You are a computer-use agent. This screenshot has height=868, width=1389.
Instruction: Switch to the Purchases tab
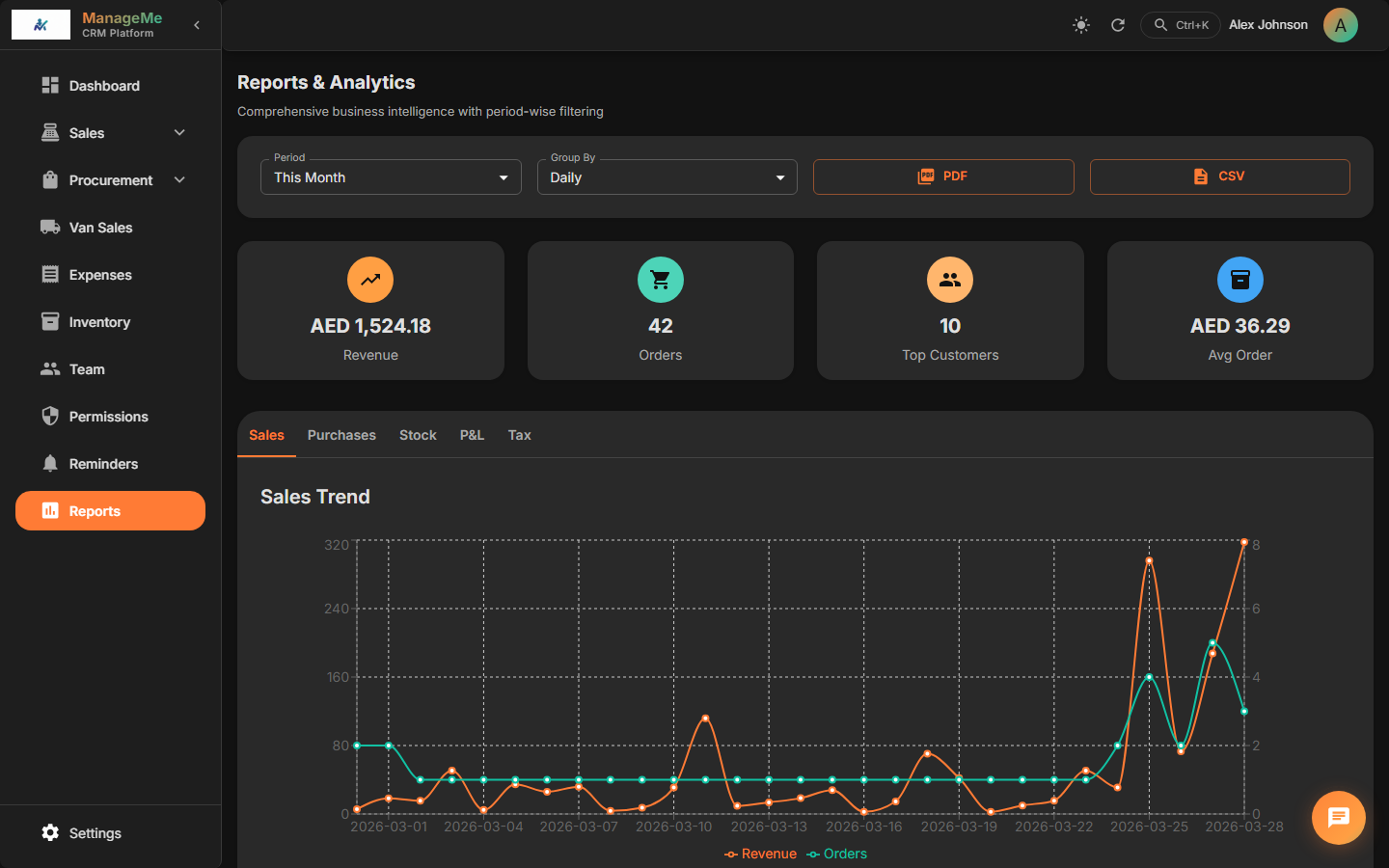[341, 435]
